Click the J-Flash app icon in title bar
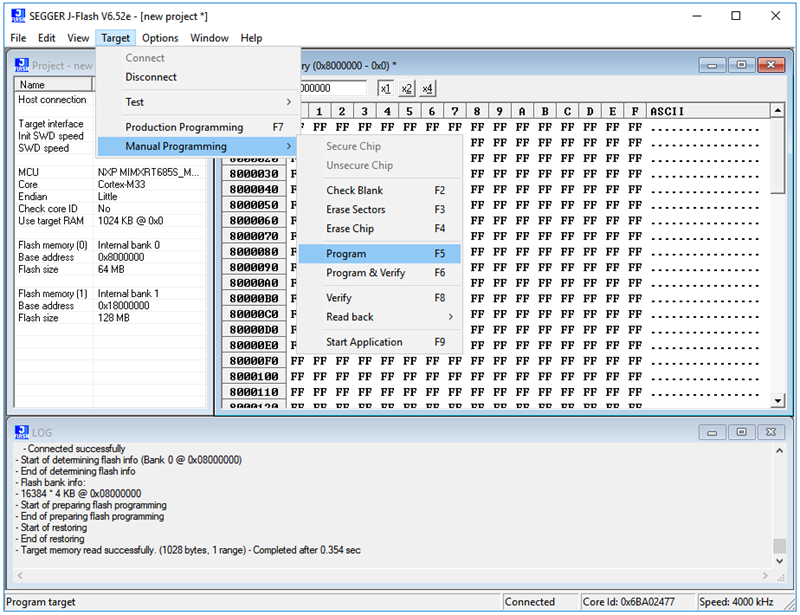This screenshot has width=800, height=615. point(18,16)
